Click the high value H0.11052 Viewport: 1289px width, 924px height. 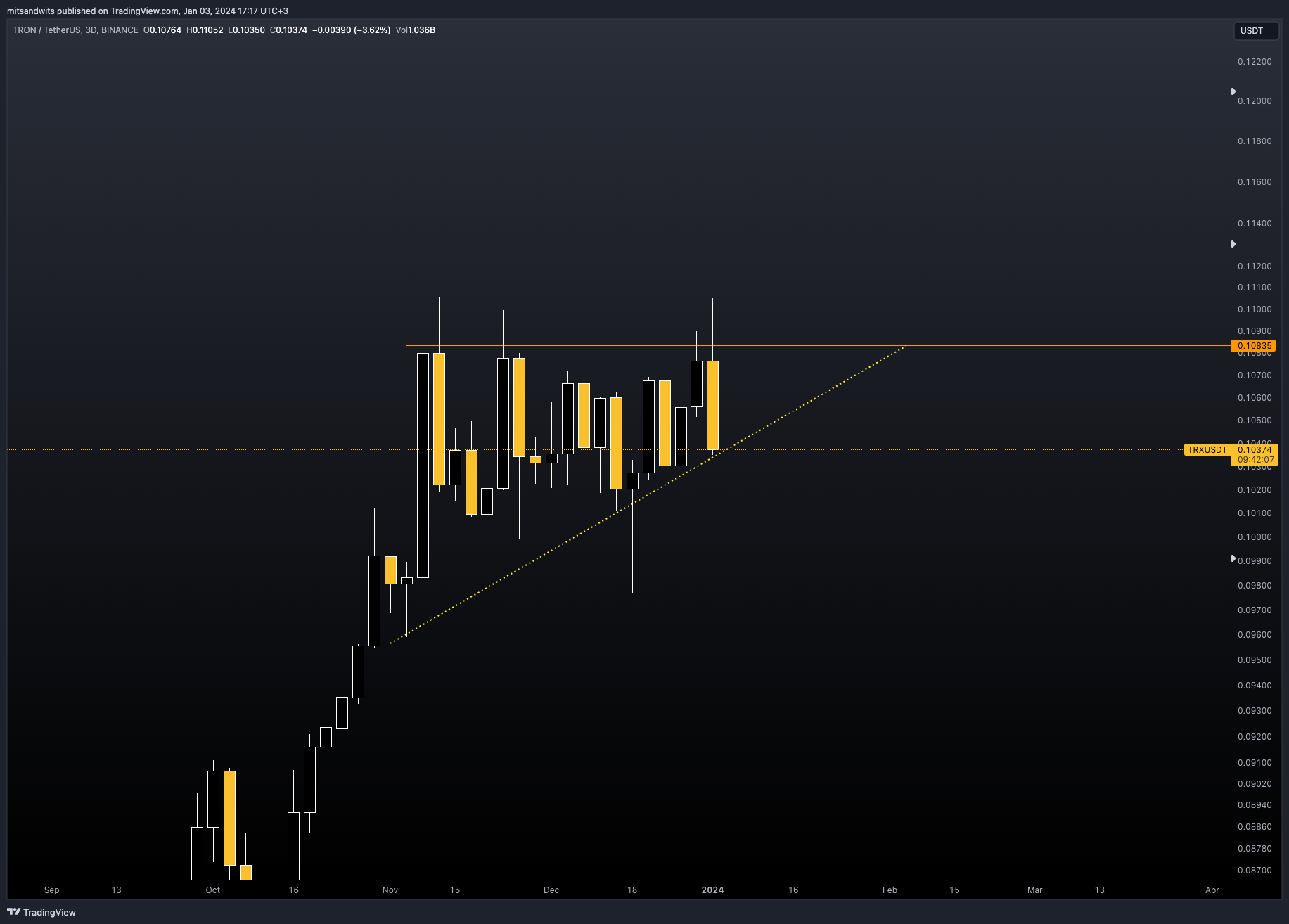tap(205, 30)
